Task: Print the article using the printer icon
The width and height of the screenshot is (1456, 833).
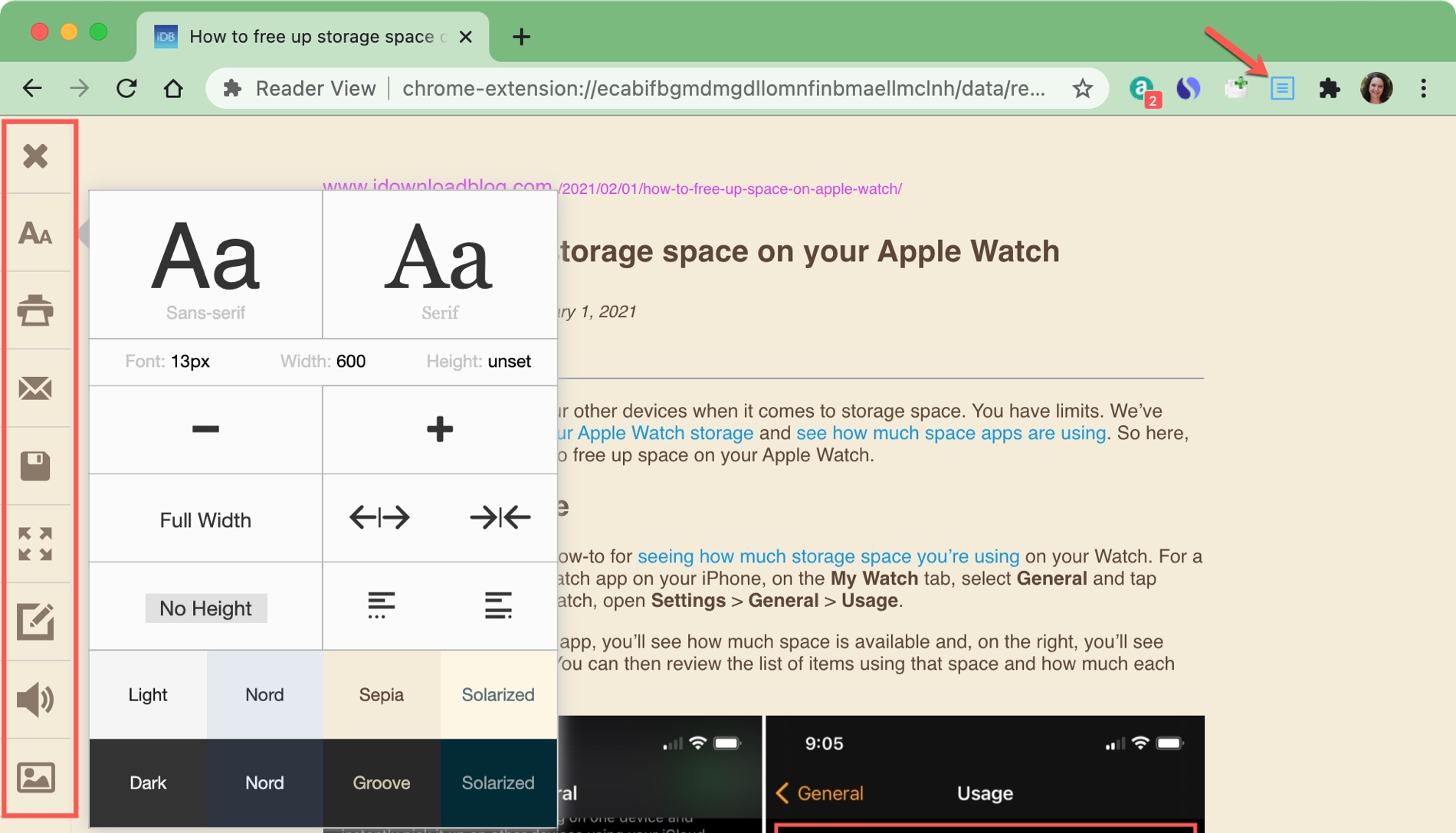Action: [x=36, y=310]
